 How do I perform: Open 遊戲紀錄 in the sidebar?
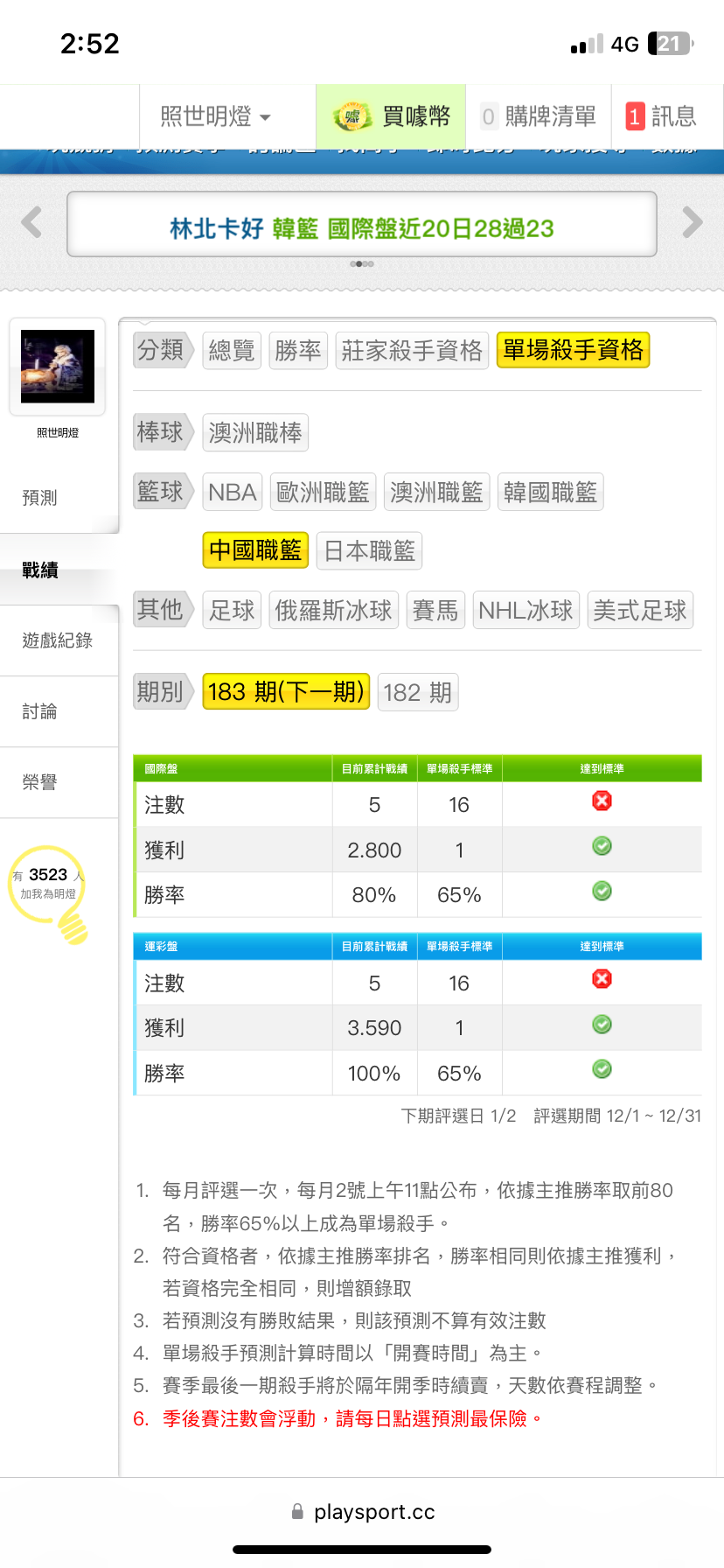click(58, 640)
